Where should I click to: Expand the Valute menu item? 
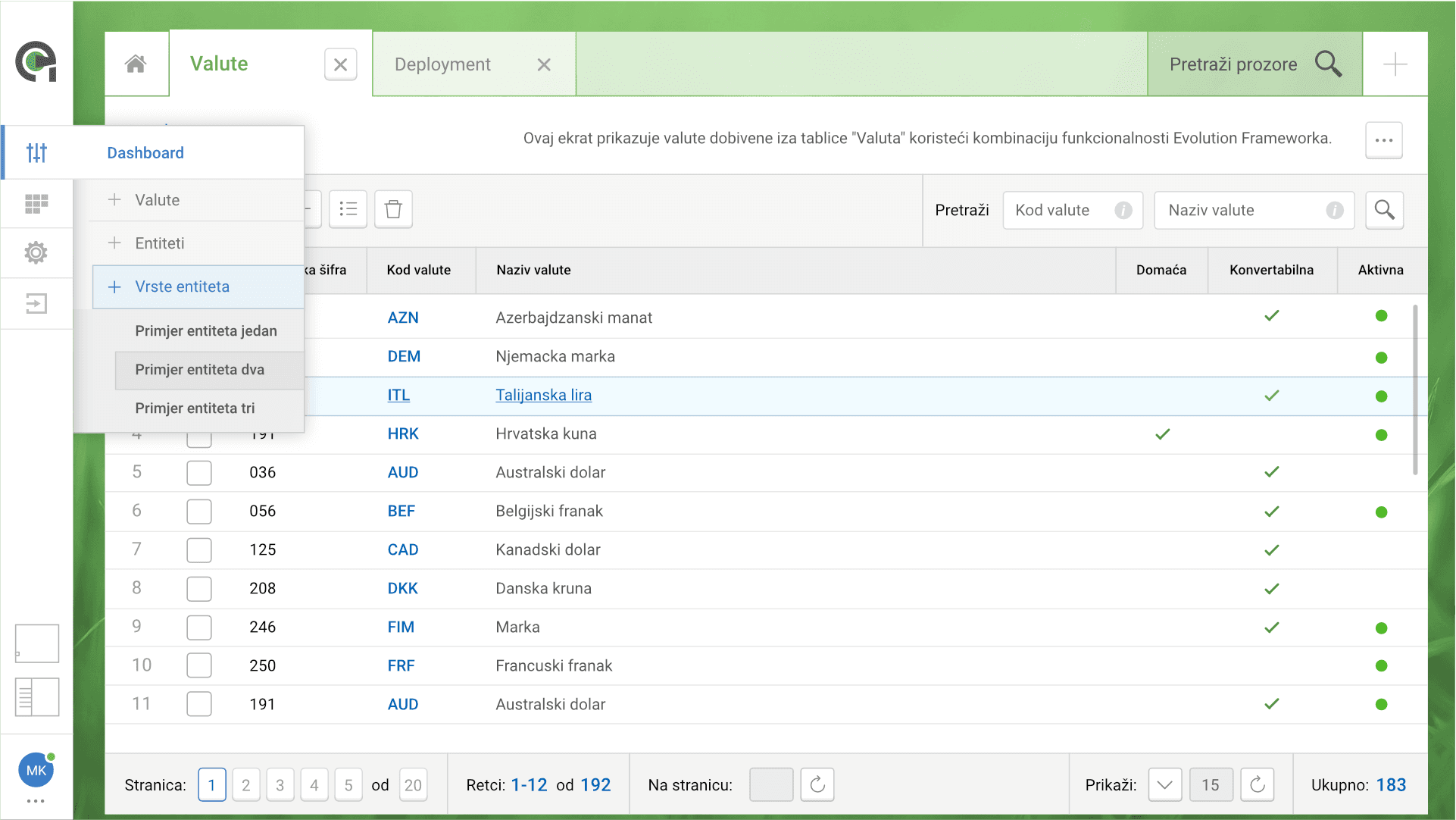(x=157, y=200)
